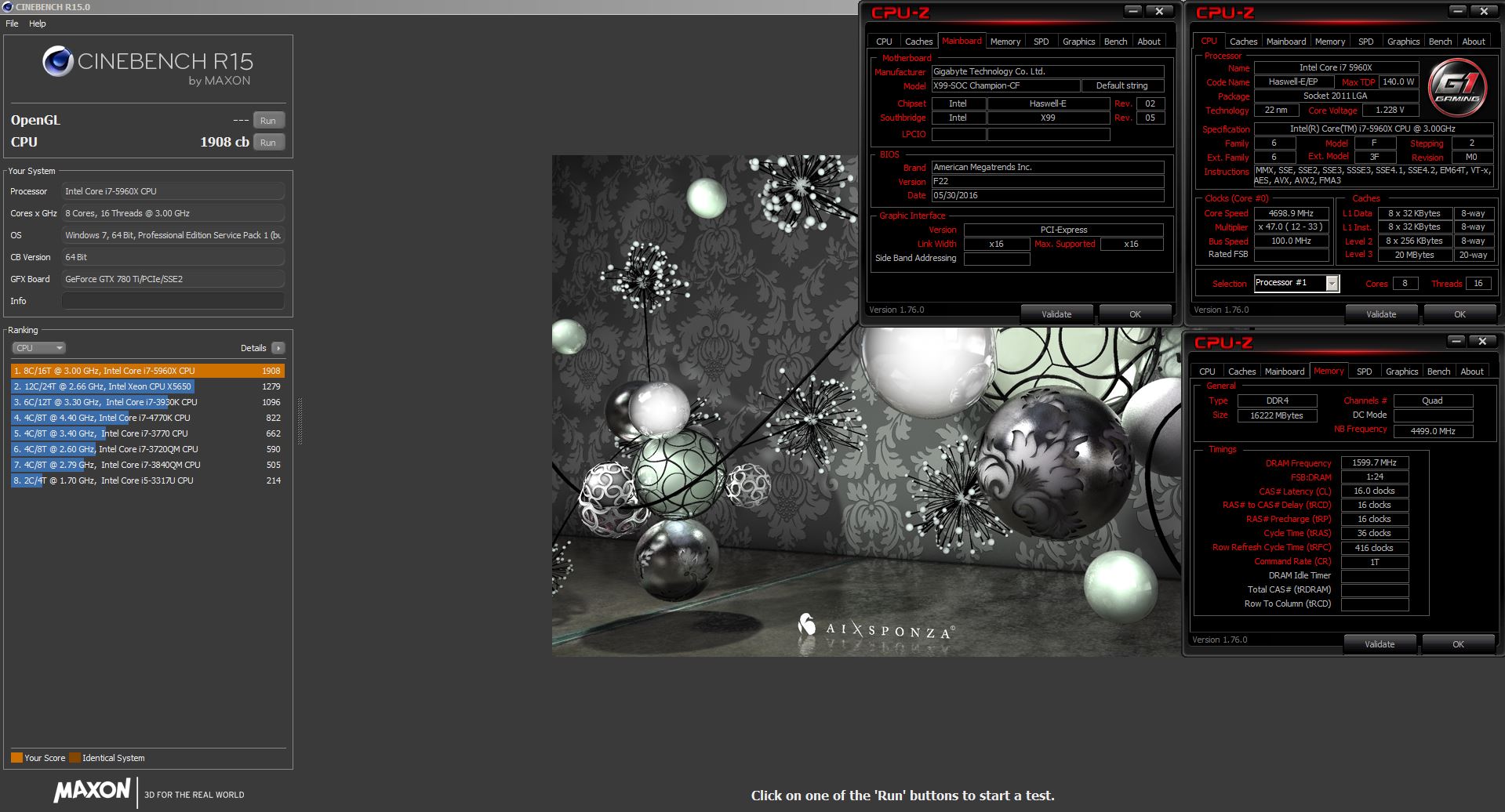Select ranking row Intel Core i7-3840QM

[x=147, y=465]
